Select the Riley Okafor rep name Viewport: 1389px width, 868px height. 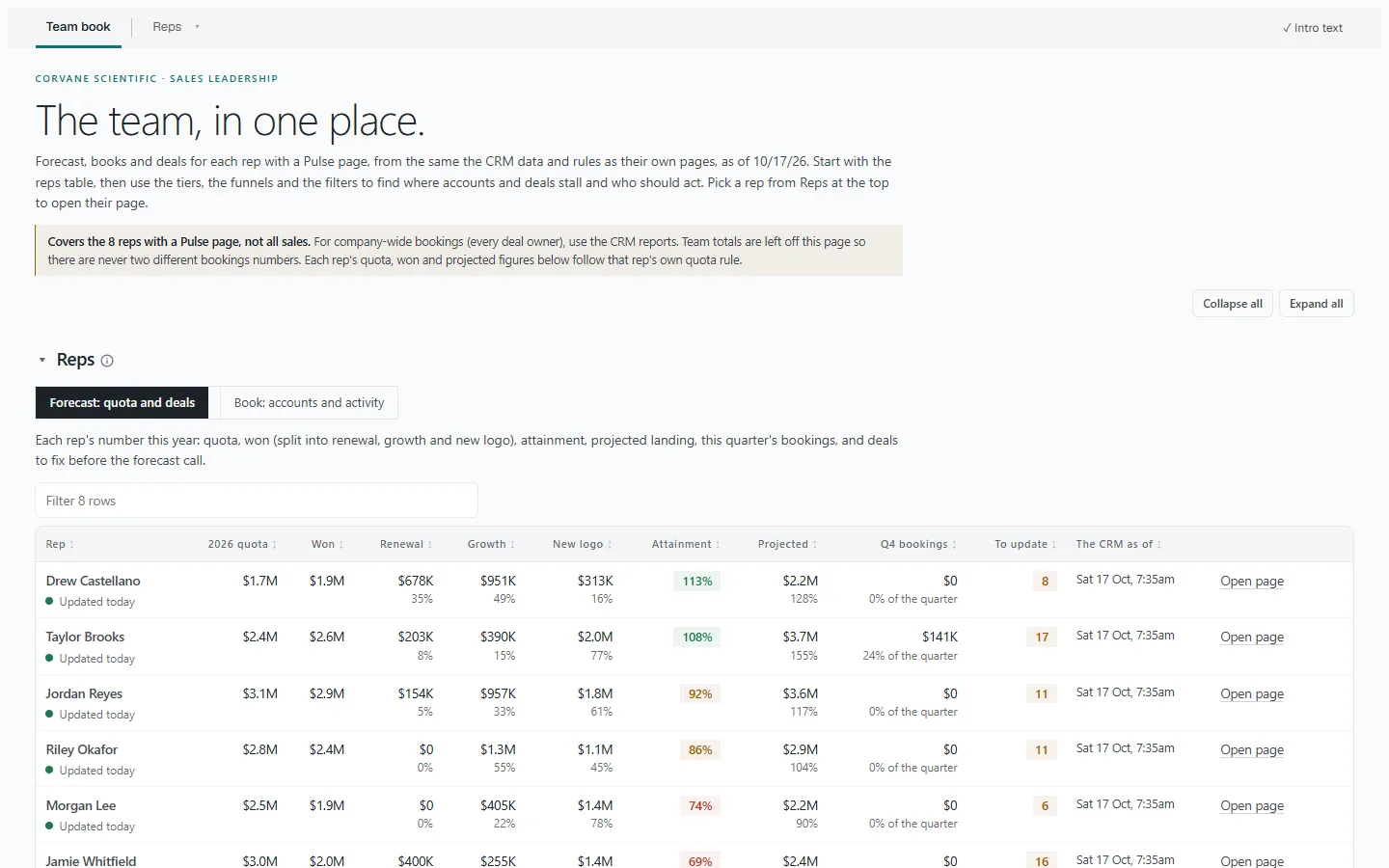pyautogui.click(x=82, y=750)
